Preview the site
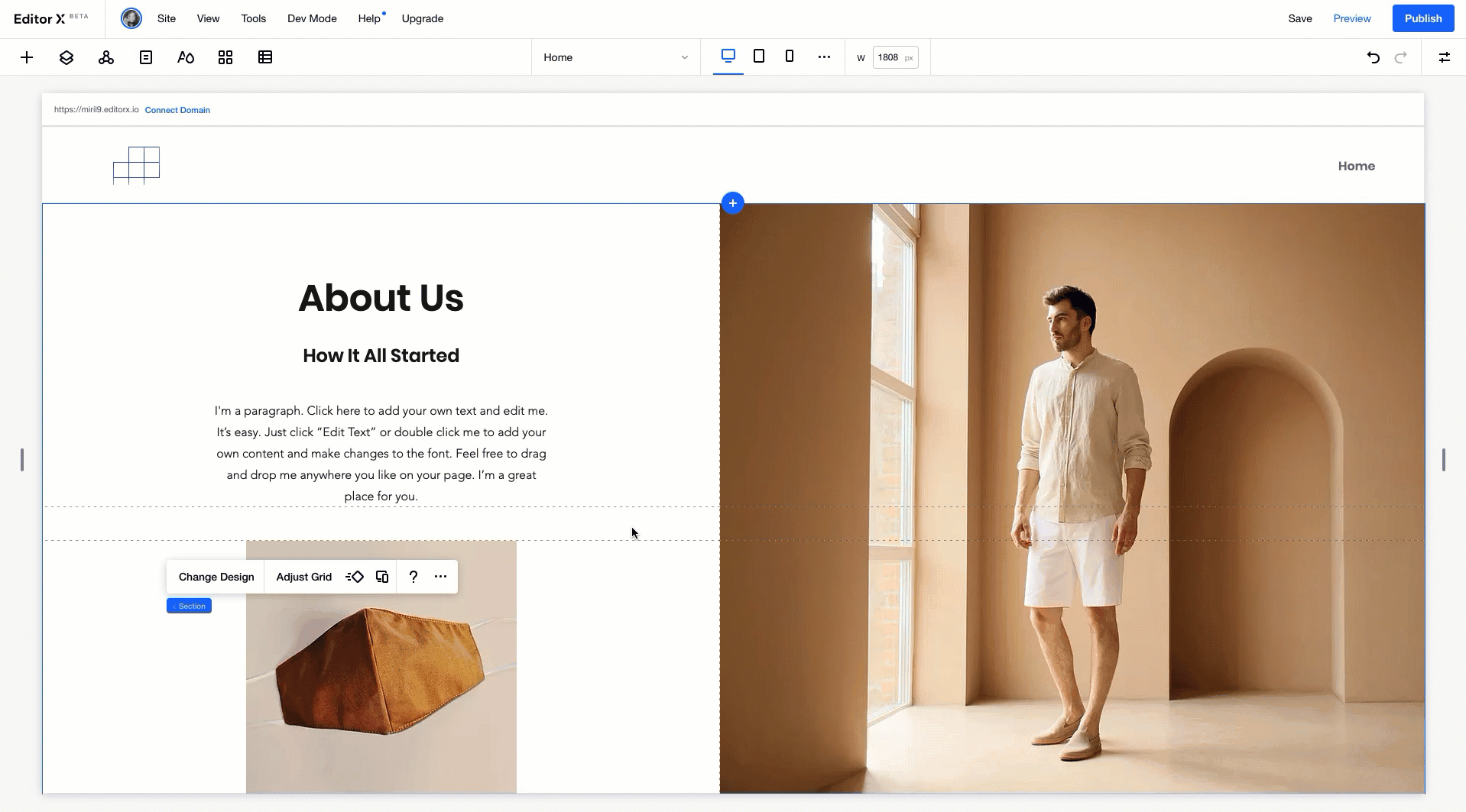 point(1352,18)
